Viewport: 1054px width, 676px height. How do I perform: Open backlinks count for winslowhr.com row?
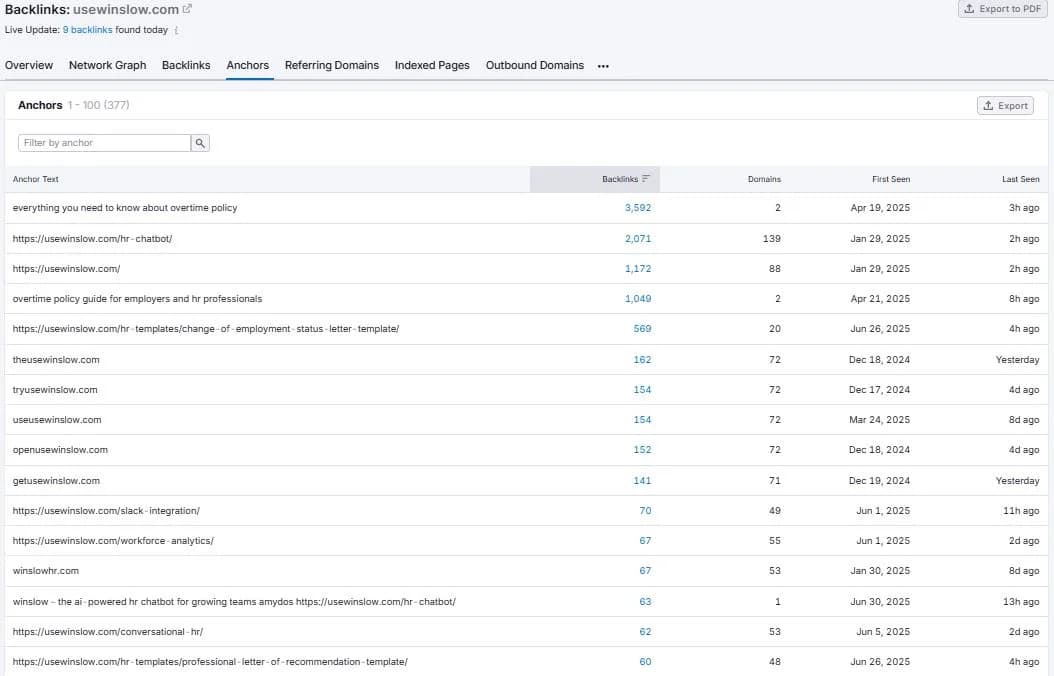click(645, 571)
